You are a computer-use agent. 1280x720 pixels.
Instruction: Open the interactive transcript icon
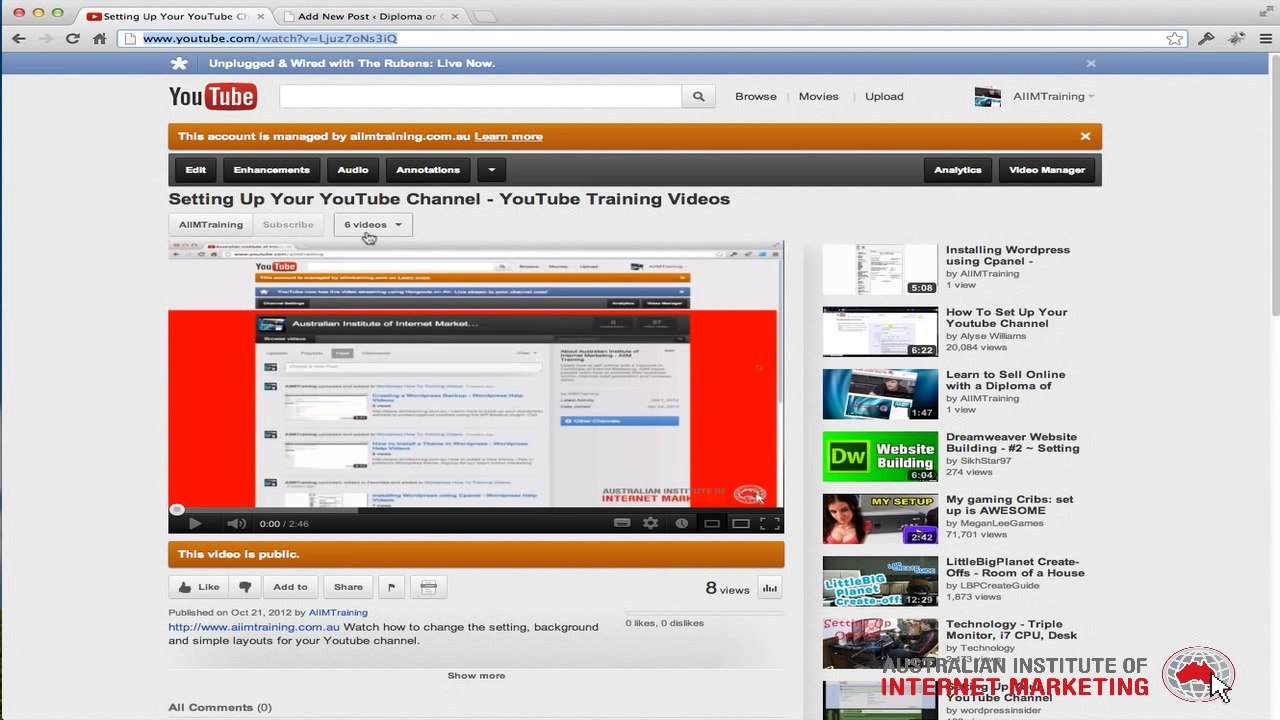(428, 587)
